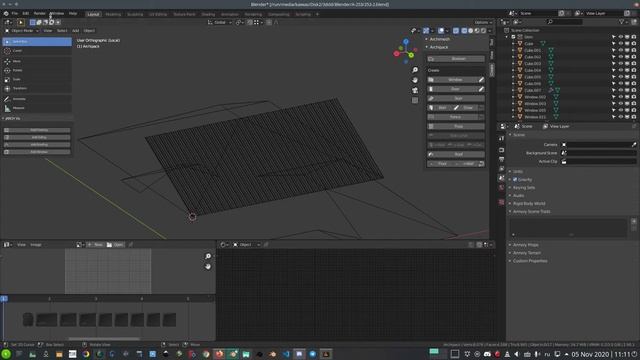Switch to the Modeling workspace tab

(x=113, y=14)
